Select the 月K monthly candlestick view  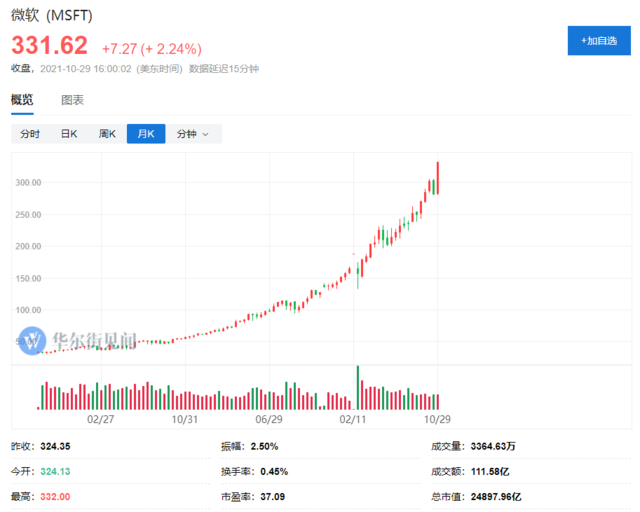146,134
